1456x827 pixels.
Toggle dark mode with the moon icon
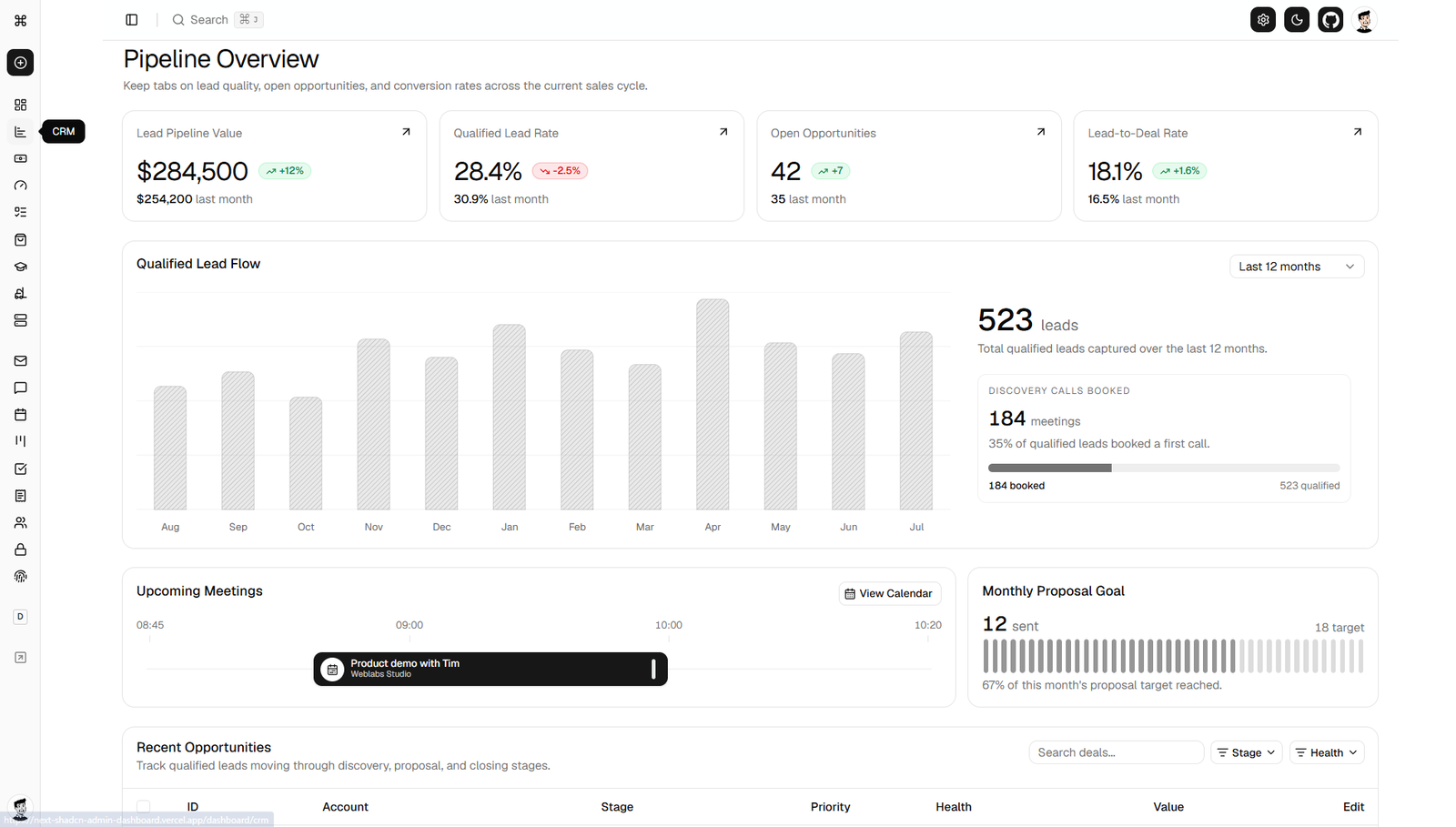[x=1297, y=20]
